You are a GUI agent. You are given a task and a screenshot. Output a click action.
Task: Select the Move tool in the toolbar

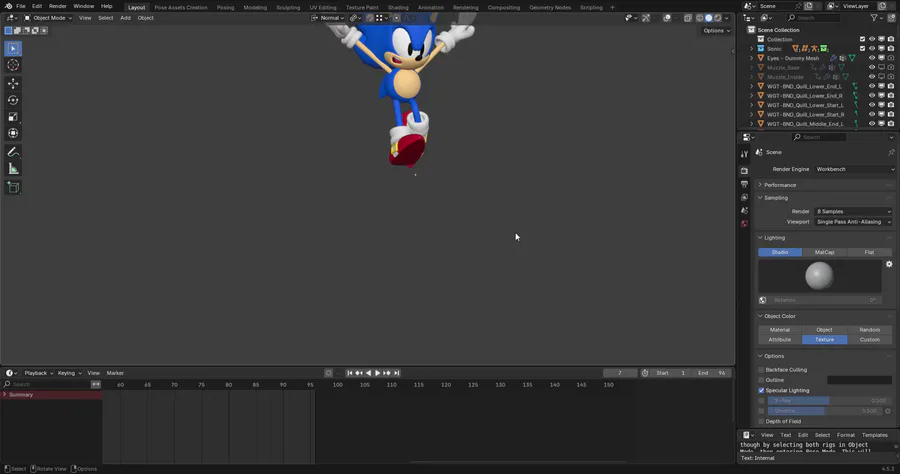(13, 83)
